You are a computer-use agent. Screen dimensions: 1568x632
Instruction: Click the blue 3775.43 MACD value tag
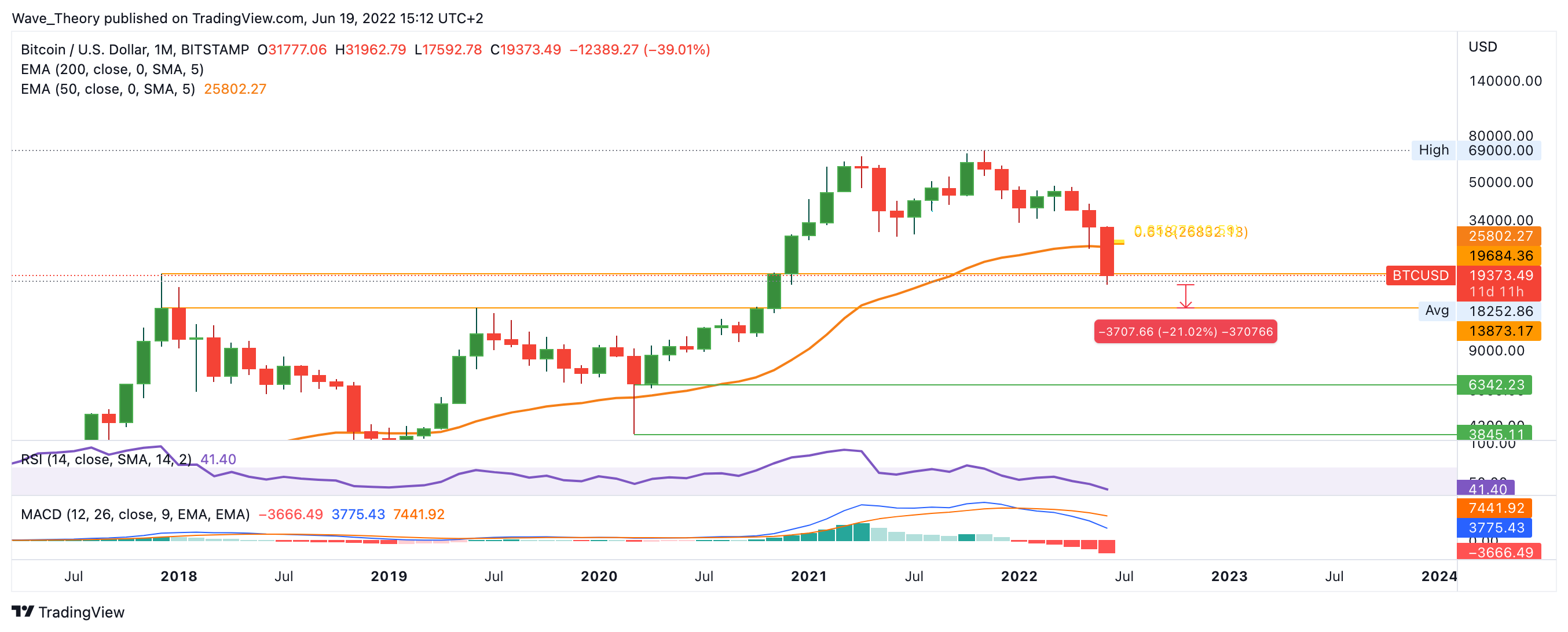[1496, 527]
